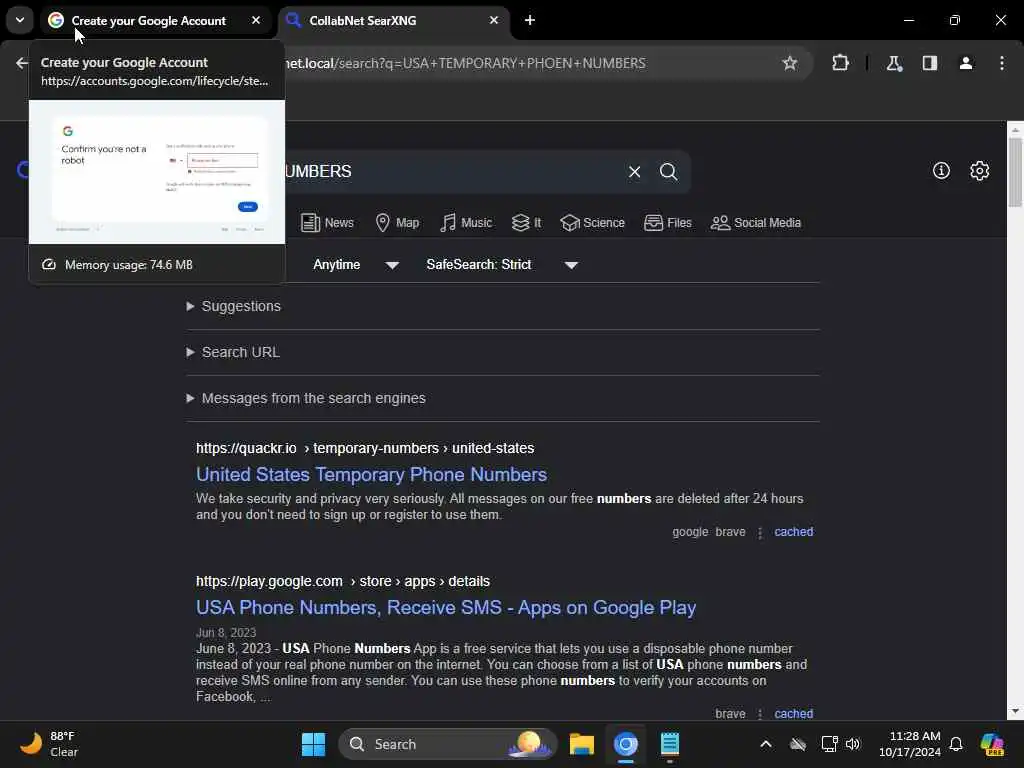Click the SearXNG search input field

(451, 172)
